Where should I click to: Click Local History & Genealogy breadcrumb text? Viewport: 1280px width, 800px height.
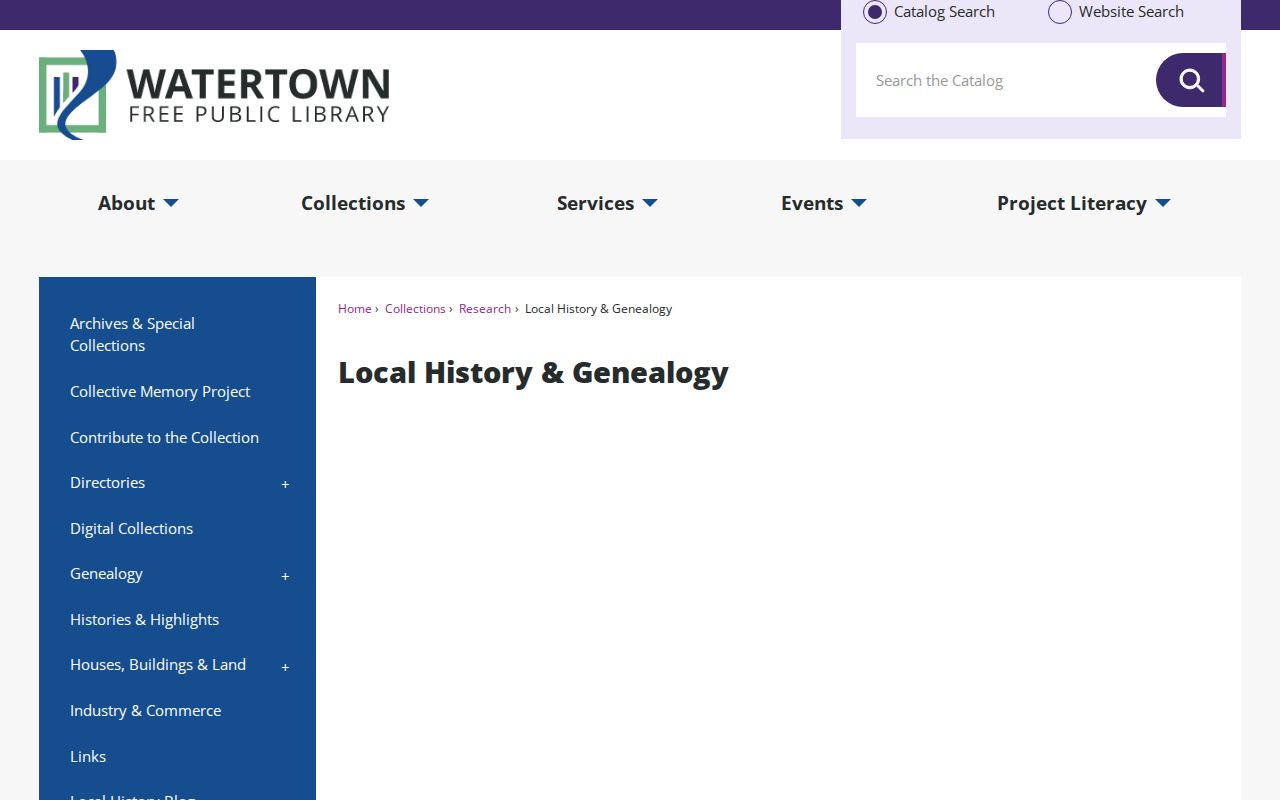click(x=598, y=309)
